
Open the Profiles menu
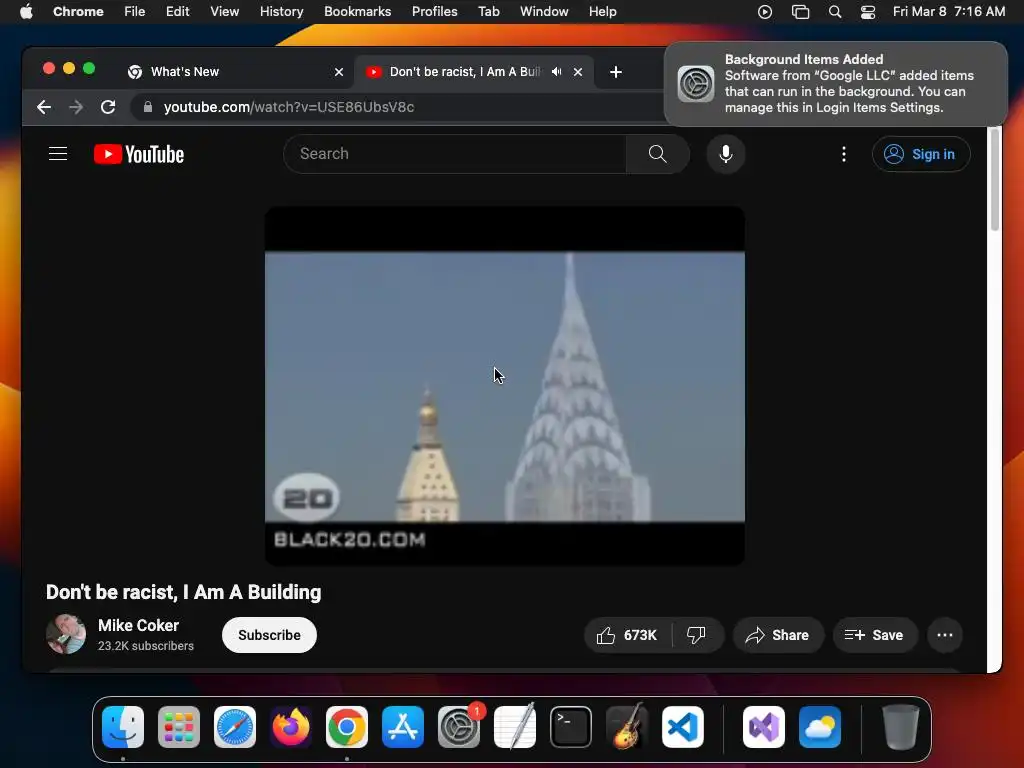tap(434, 12)
